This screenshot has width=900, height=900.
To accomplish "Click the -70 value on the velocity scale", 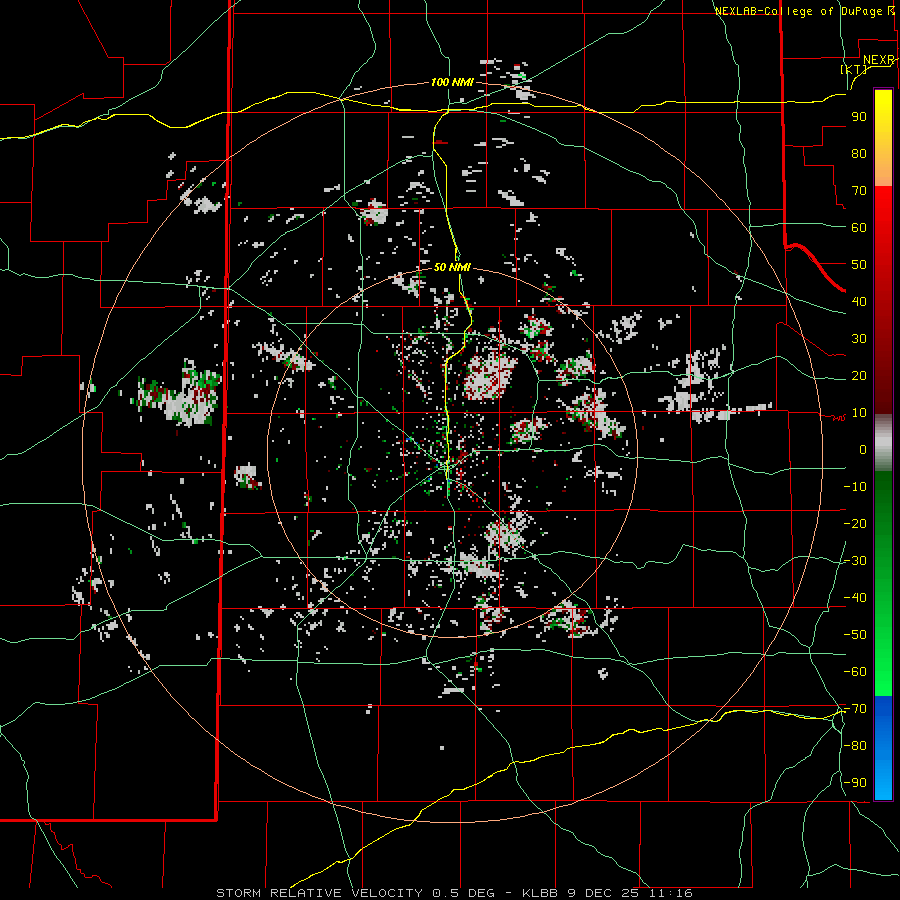I will coord(855,709).
